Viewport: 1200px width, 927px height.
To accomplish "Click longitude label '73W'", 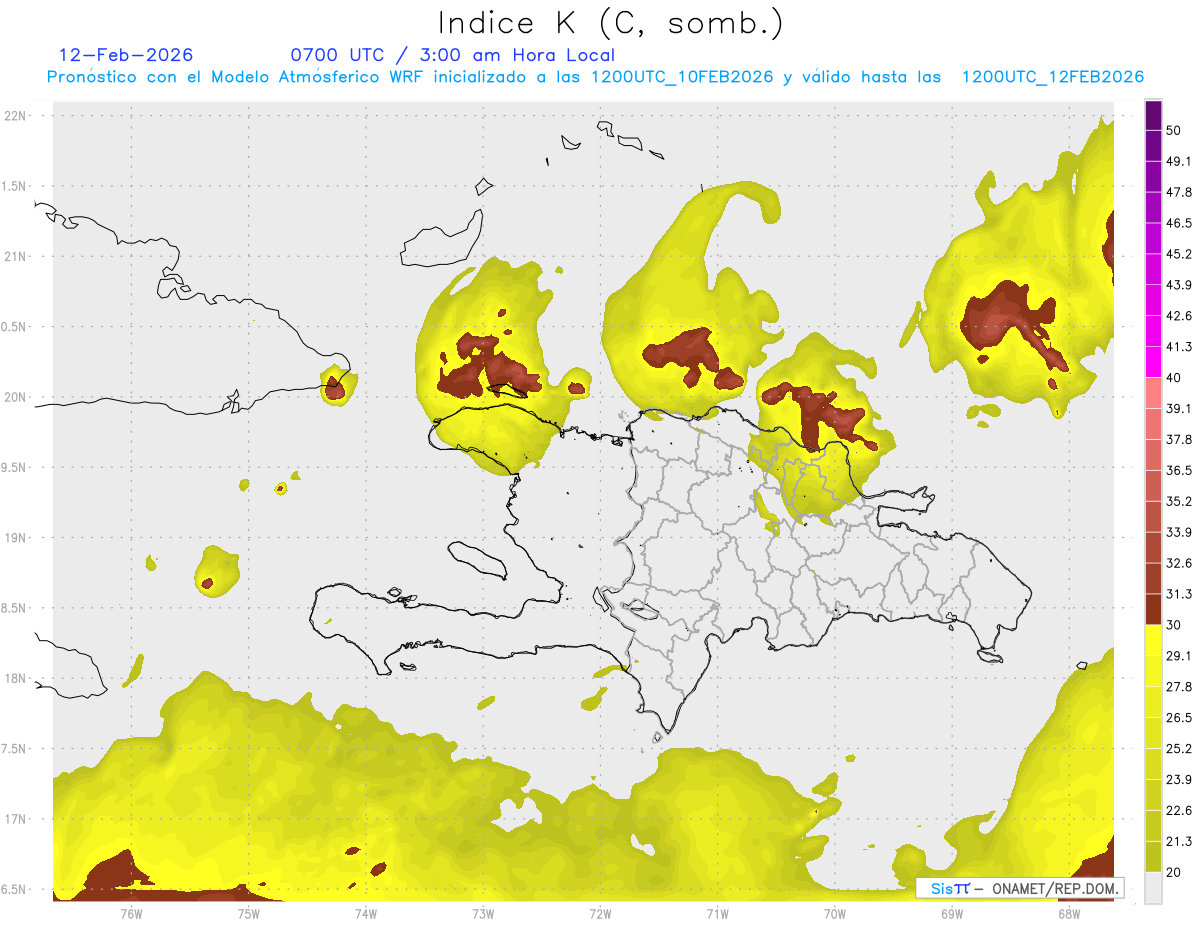I will click(x=483, y=913).
